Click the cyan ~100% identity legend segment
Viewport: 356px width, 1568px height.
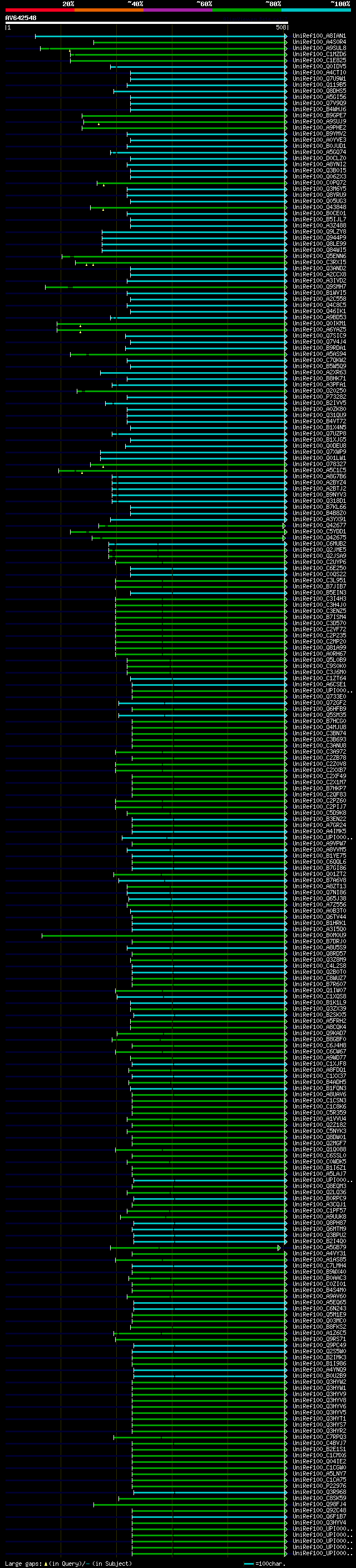click(316, 10)
